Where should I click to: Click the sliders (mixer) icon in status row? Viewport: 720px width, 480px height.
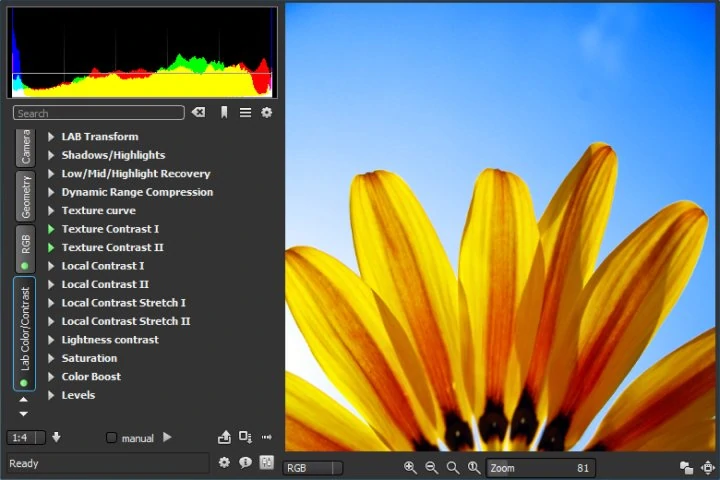[266, 462]
